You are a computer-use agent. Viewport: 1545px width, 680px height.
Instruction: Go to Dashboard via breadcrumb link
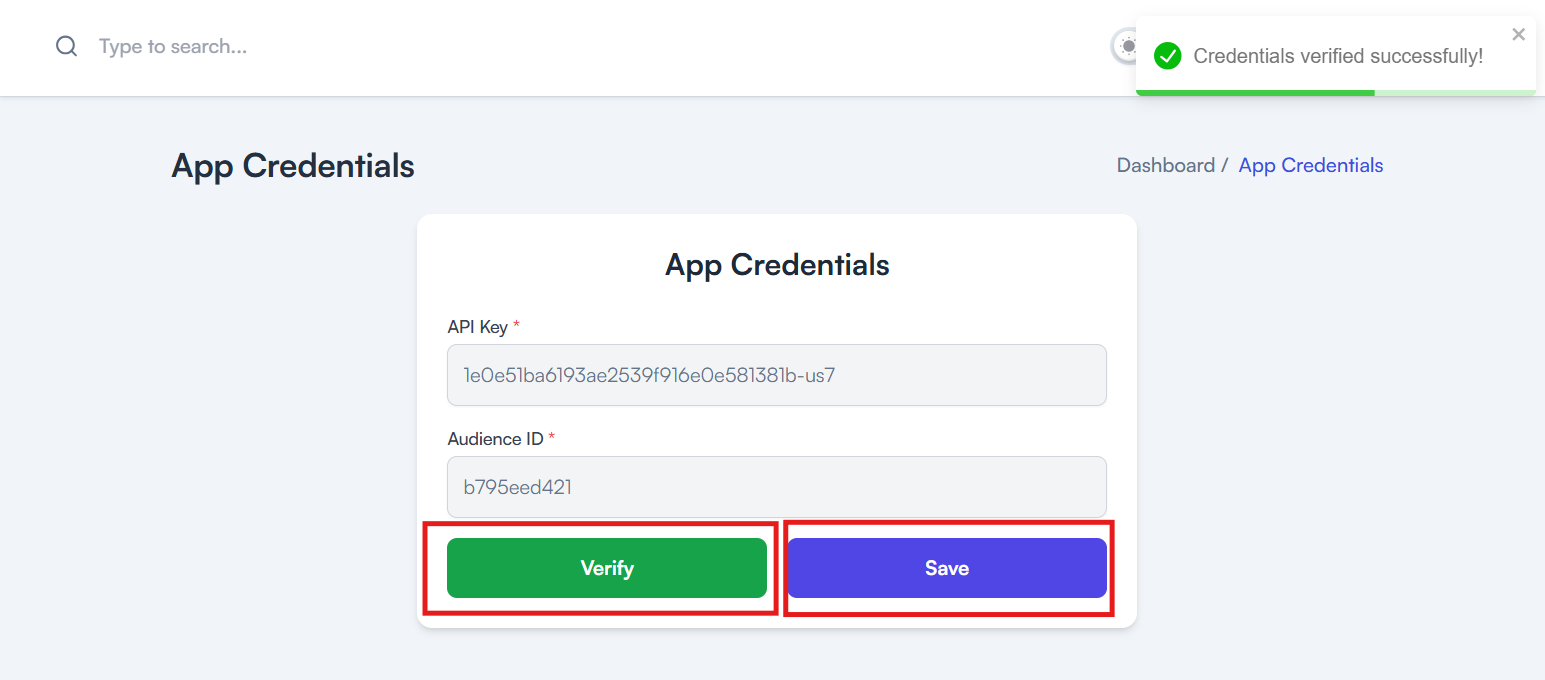pyautogui.click(x=1166, y=165)
